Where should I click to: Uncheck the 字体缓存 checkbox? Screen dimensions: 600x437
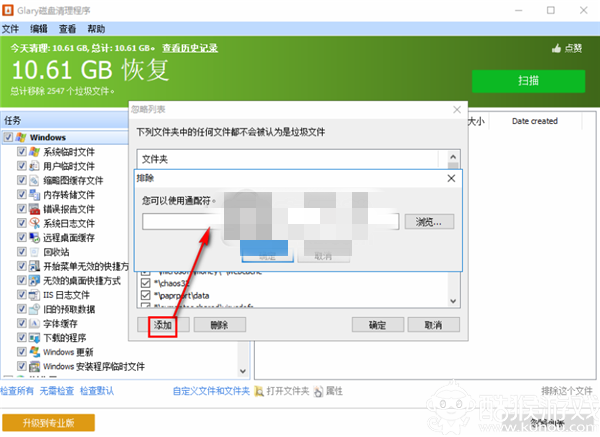(x=22, y=323)
